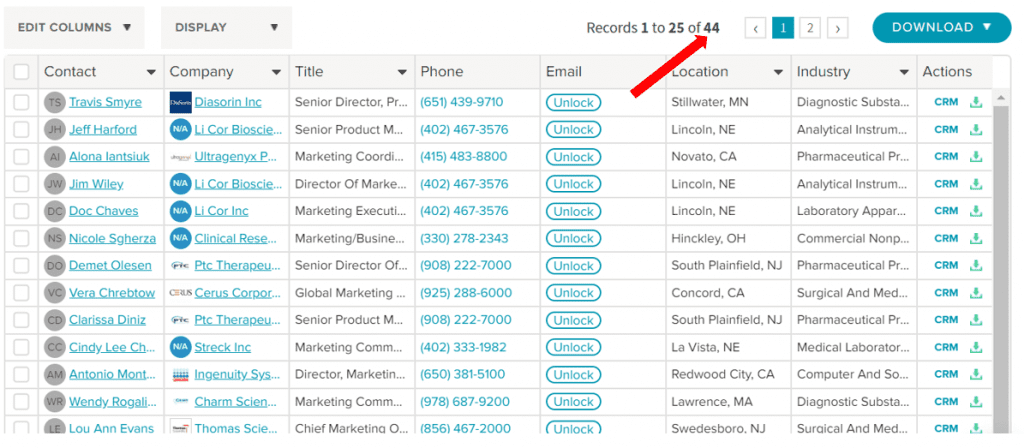Click the table vertical scrollbar

point(1002,268)
